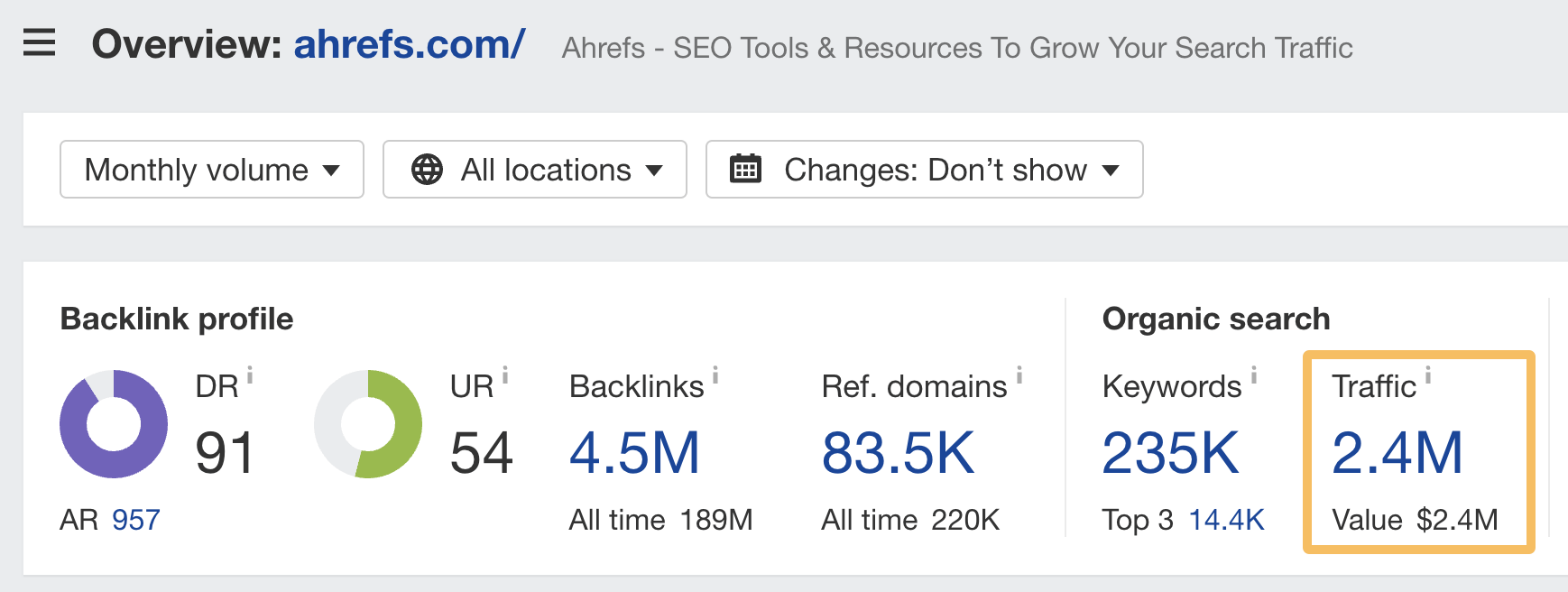
Task: Click the globe icon in locations filter
Action: 427,170
